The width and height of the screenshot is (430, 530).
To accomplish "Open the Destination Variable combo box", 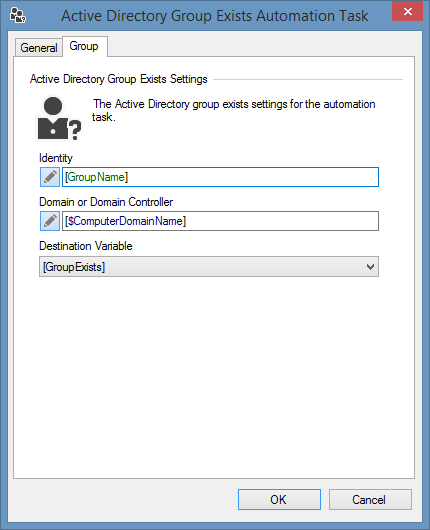I will point(209,267).
